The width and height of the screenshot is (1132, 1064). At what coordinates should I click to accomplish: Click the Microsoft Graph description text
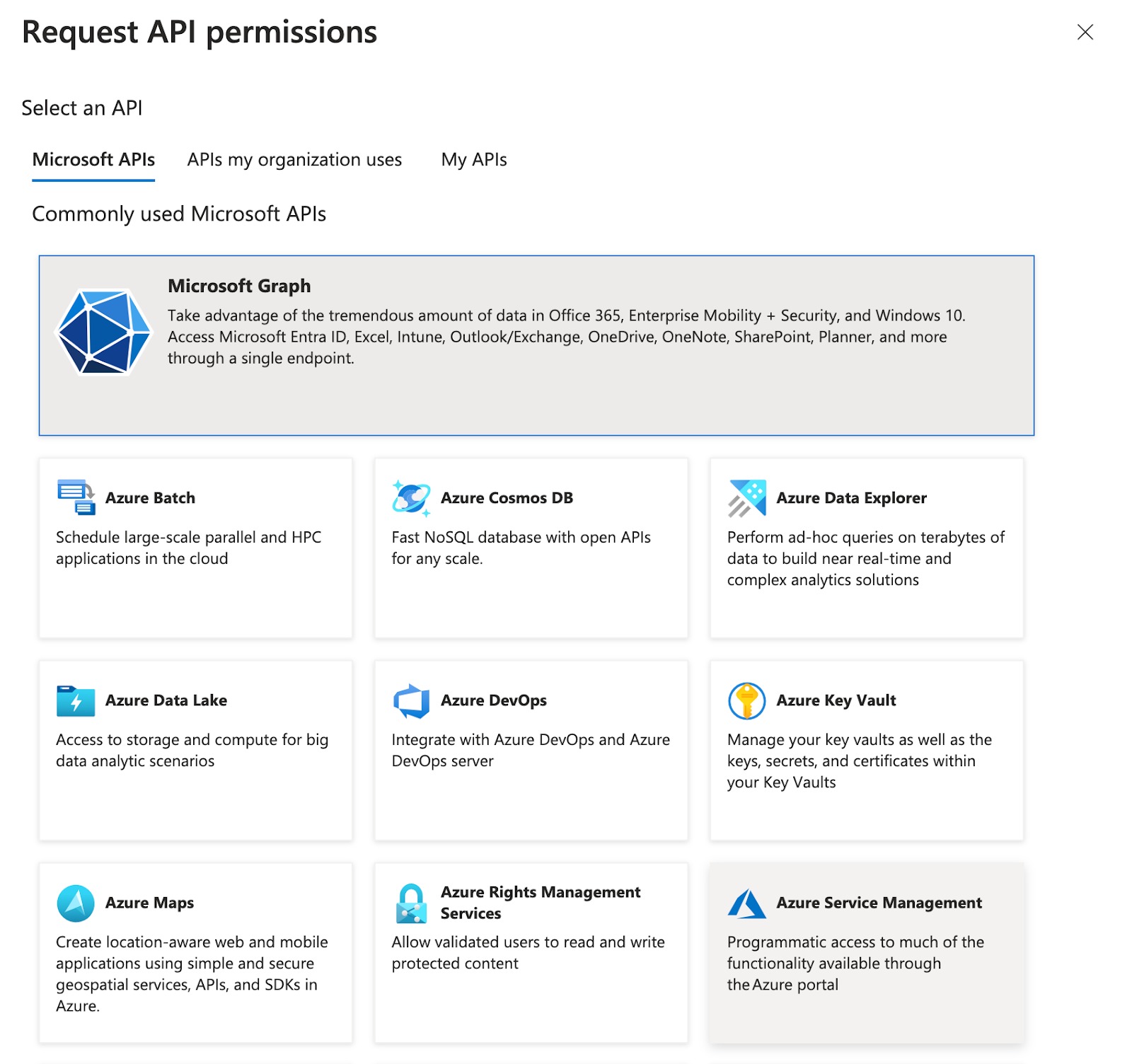(x=567, y=337)
